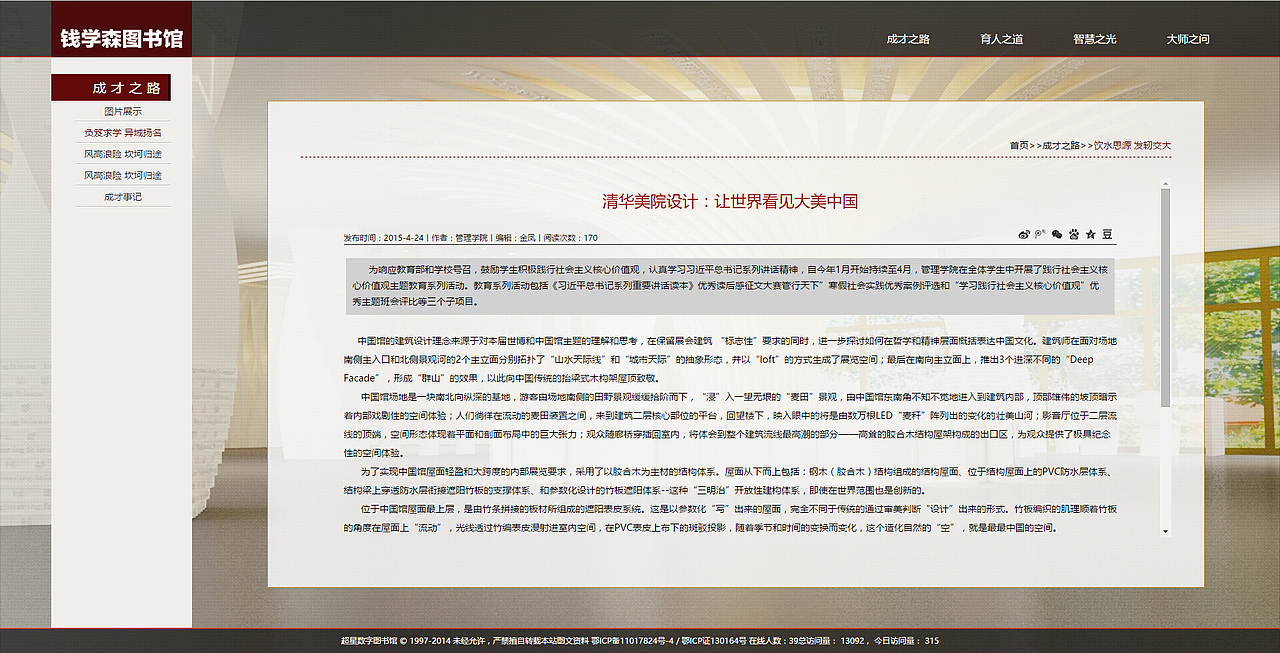Go to 首页 via breadcrumb
This screenshot has height=653, width=1280.
click(x=1018, y=145)
